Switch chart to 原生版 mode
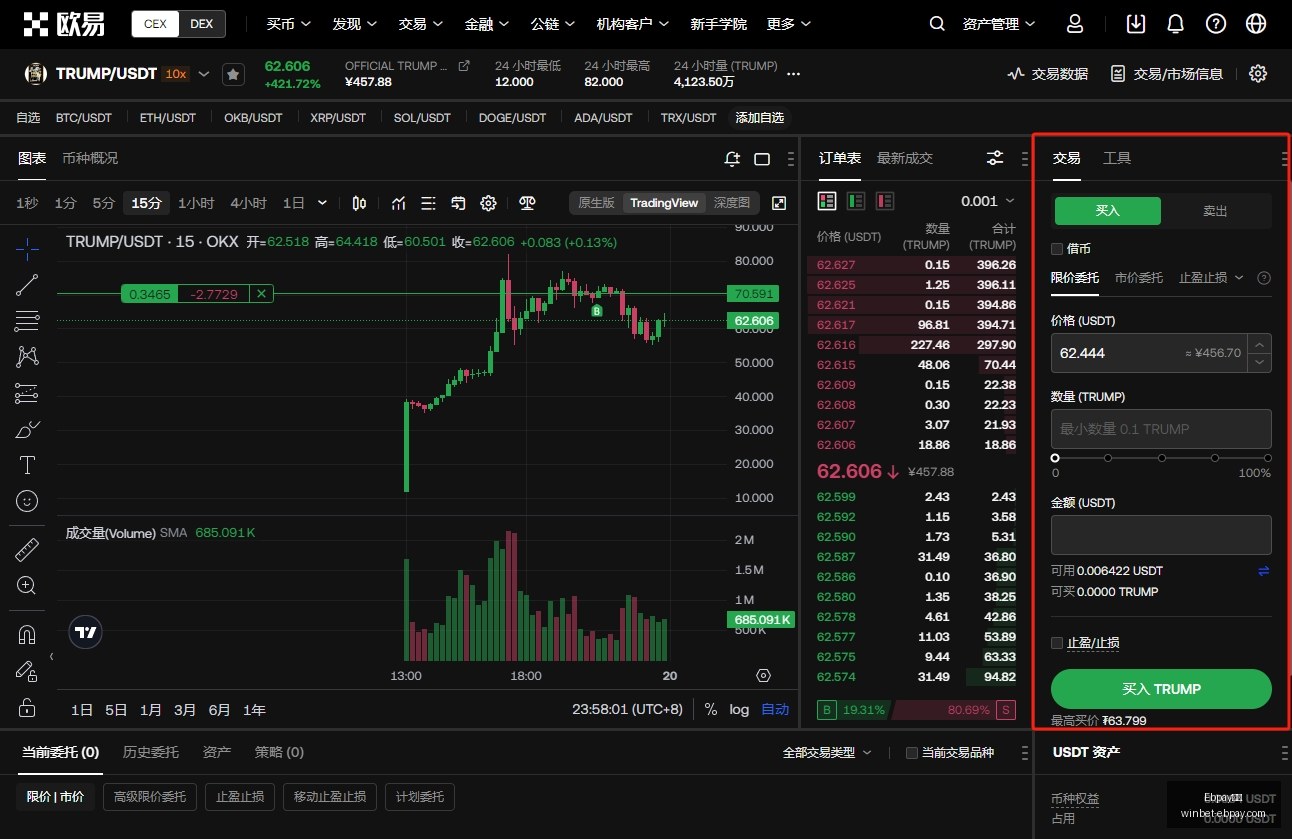This screenshot has height=839, width=1292. [x=596, y=203]
